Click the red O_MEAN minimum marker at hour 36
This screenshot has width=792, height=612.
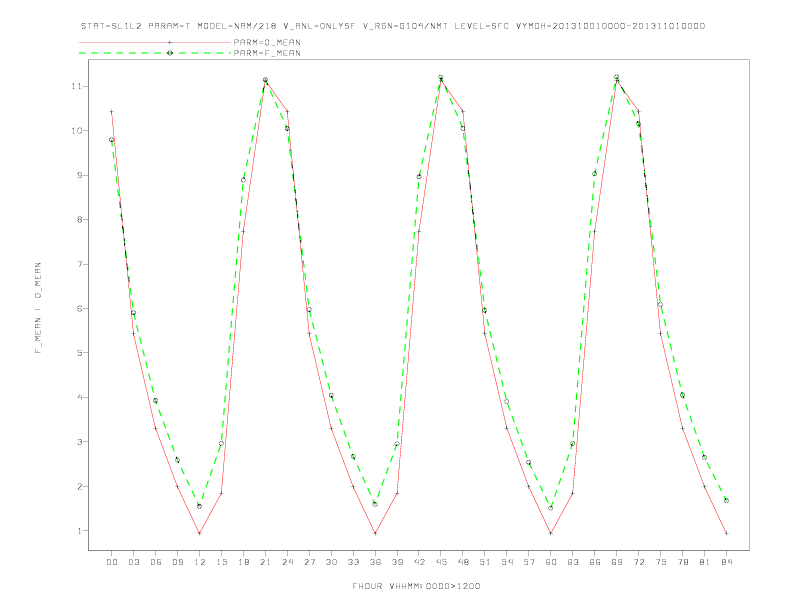[x=375, y=533]
